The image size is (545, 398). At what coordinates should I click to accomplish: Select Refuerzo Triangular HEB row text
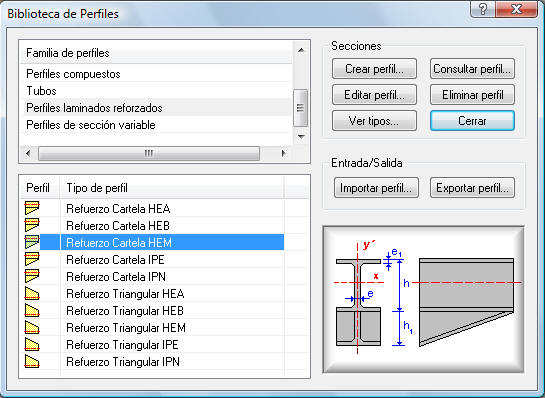click(x=125, y=311)
